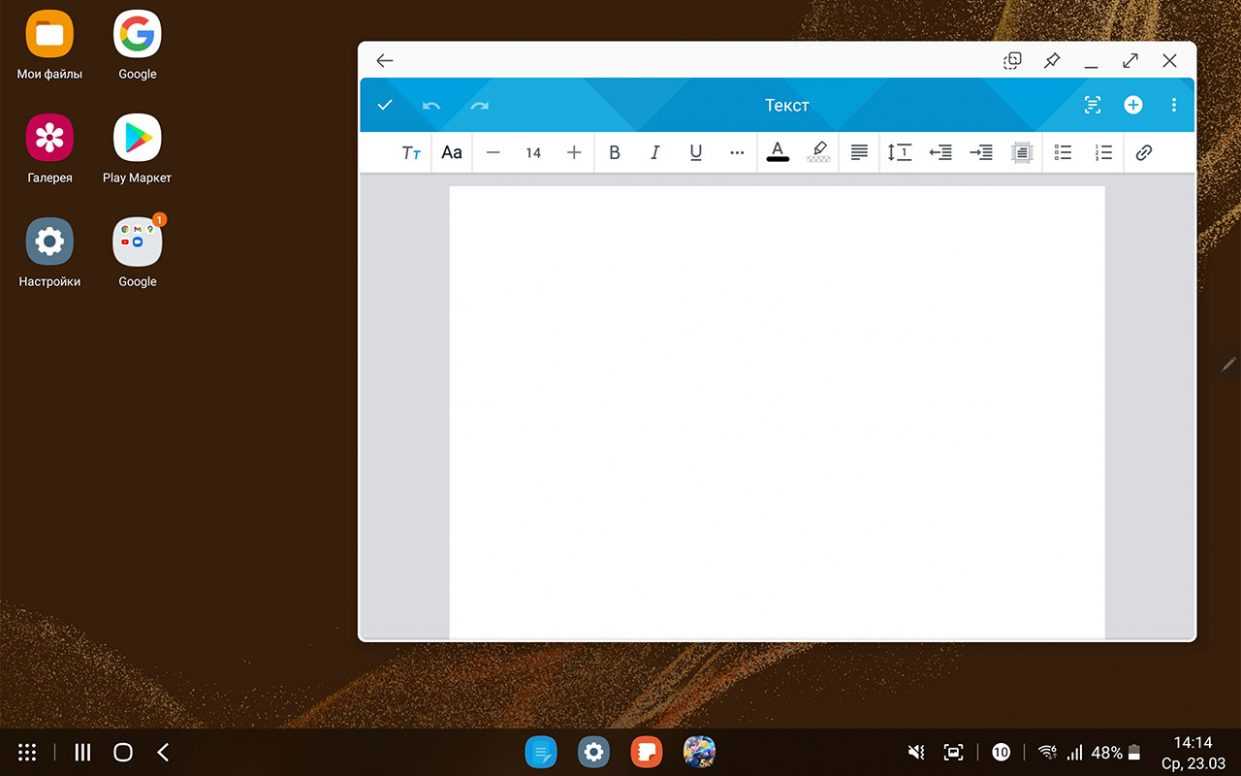Increase indent of the paragraph
The image size is (1241, 776).
tap(981, 153)
